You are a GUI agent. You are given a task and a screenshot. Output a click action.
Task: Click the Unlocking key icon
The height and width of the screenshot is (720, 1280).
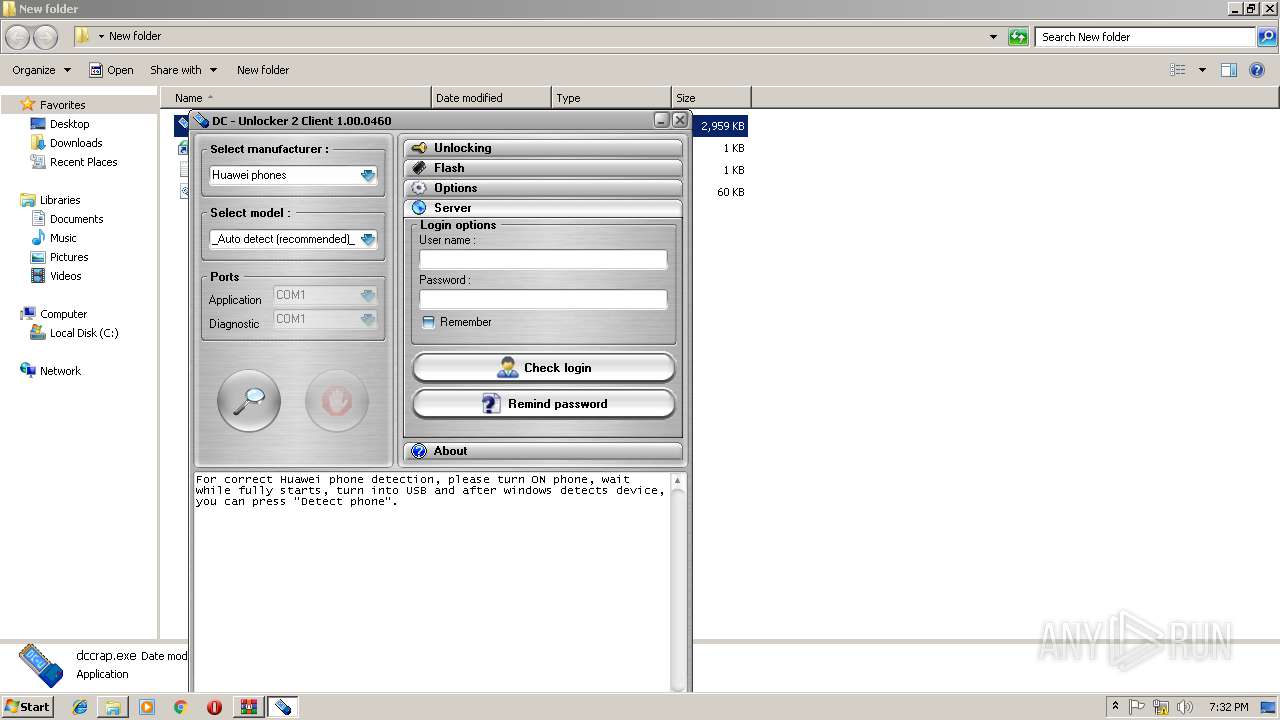coord(419,148)
